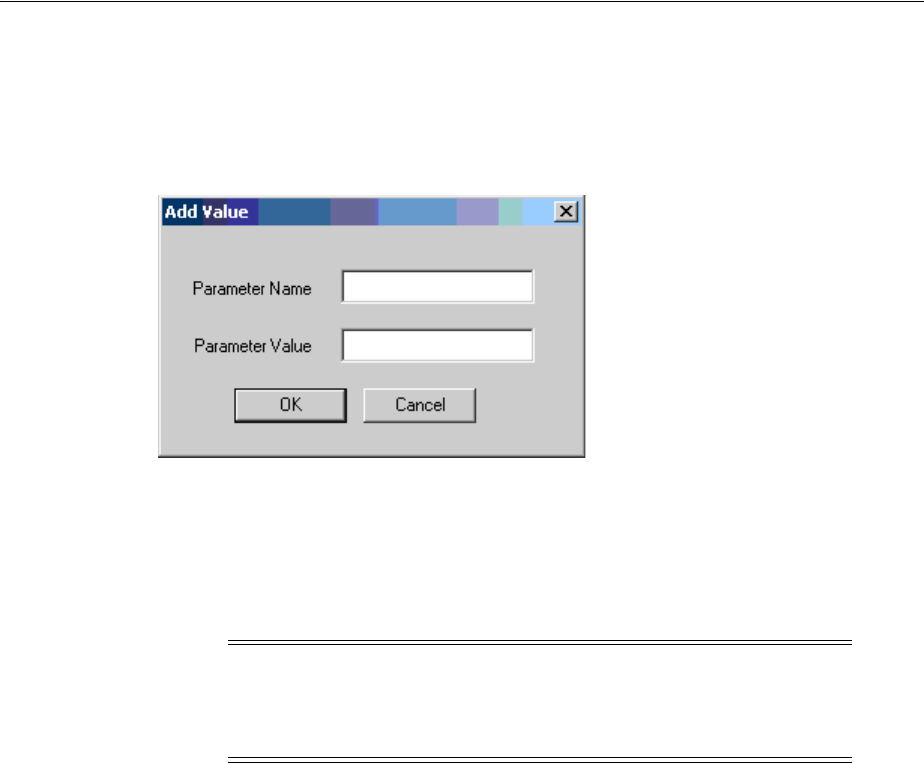This screenshot has width=924, height=763.
Task: Click the muted purple title bar segment
Action: (x=354, y=212)
